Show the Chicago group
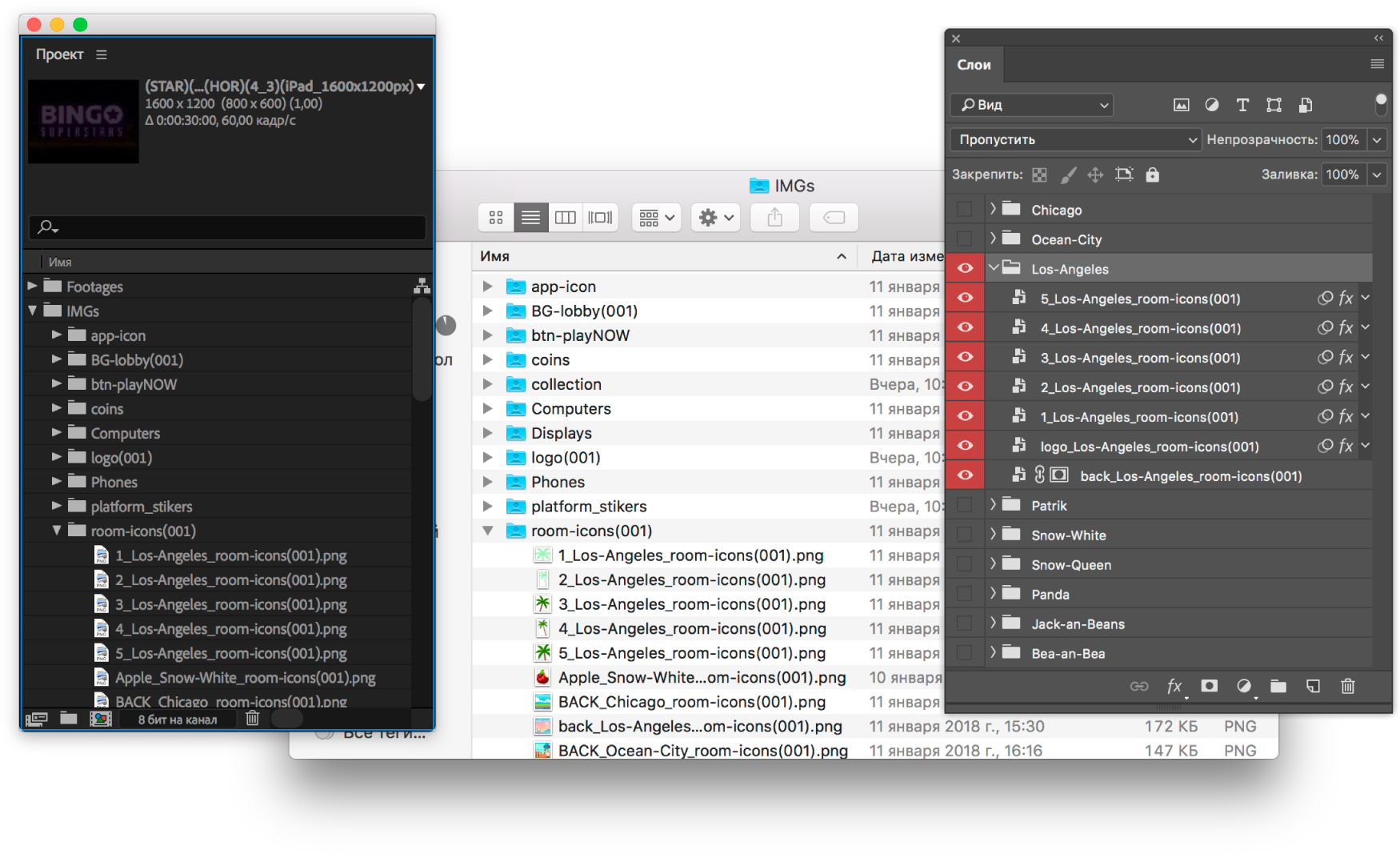This screenshot has height=854, width=1400. coord(965,210)
